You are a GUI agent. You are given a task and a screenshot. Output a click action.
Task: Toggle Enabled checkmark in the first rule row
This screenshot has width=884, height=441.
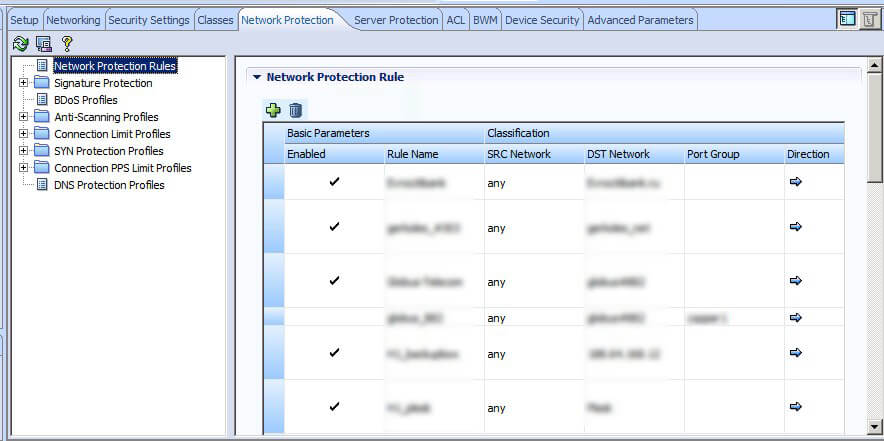(334, 183)
